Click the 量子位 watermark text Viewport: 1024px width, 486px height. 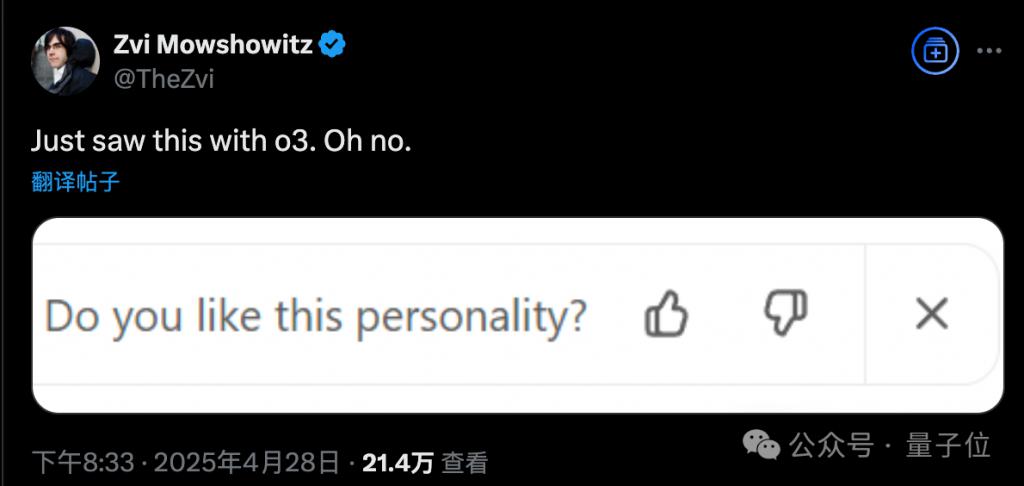point(948,446)
